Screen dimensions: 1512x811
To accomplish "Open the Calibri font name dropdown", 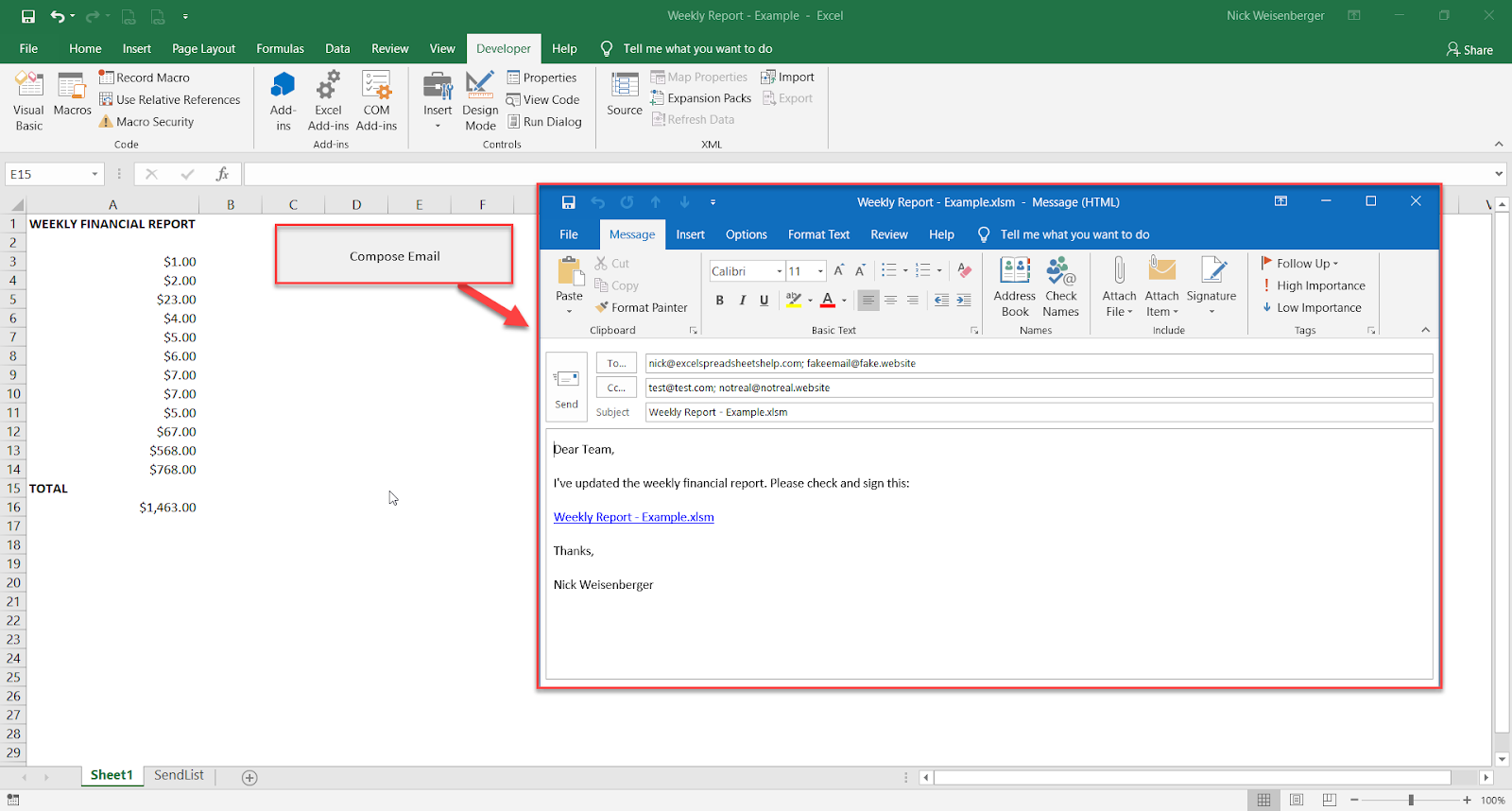I will pos(780,271).
